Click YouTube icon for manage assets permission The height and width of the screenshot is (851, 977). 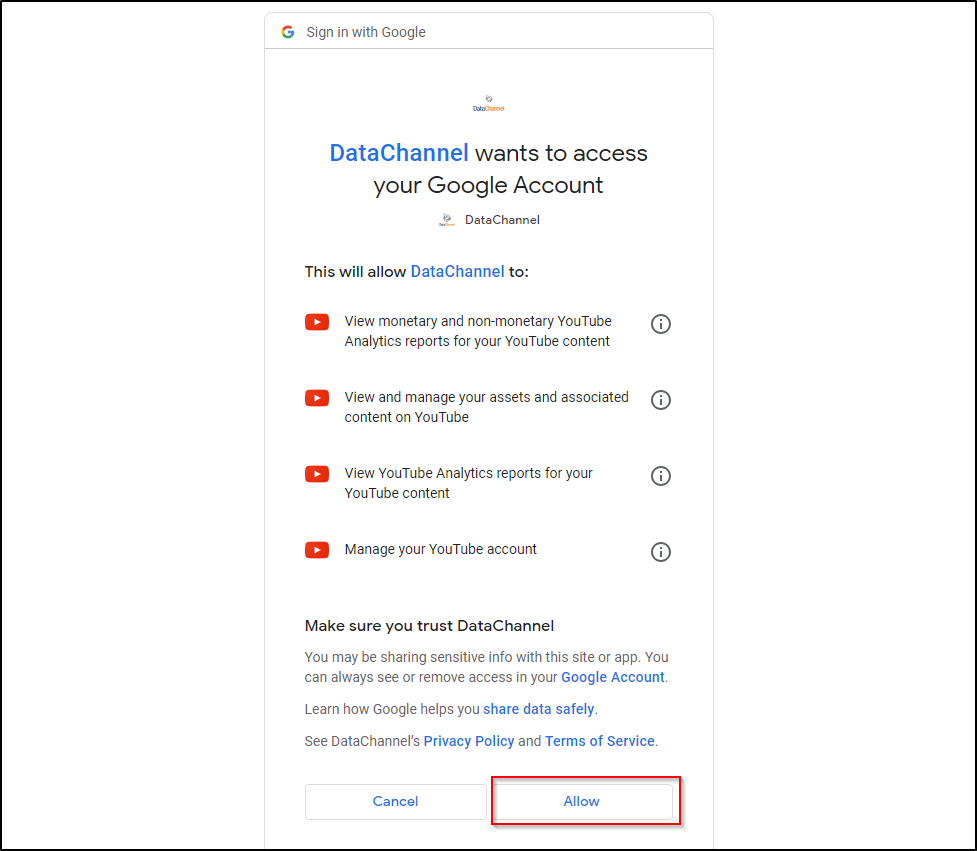[317, 398]
